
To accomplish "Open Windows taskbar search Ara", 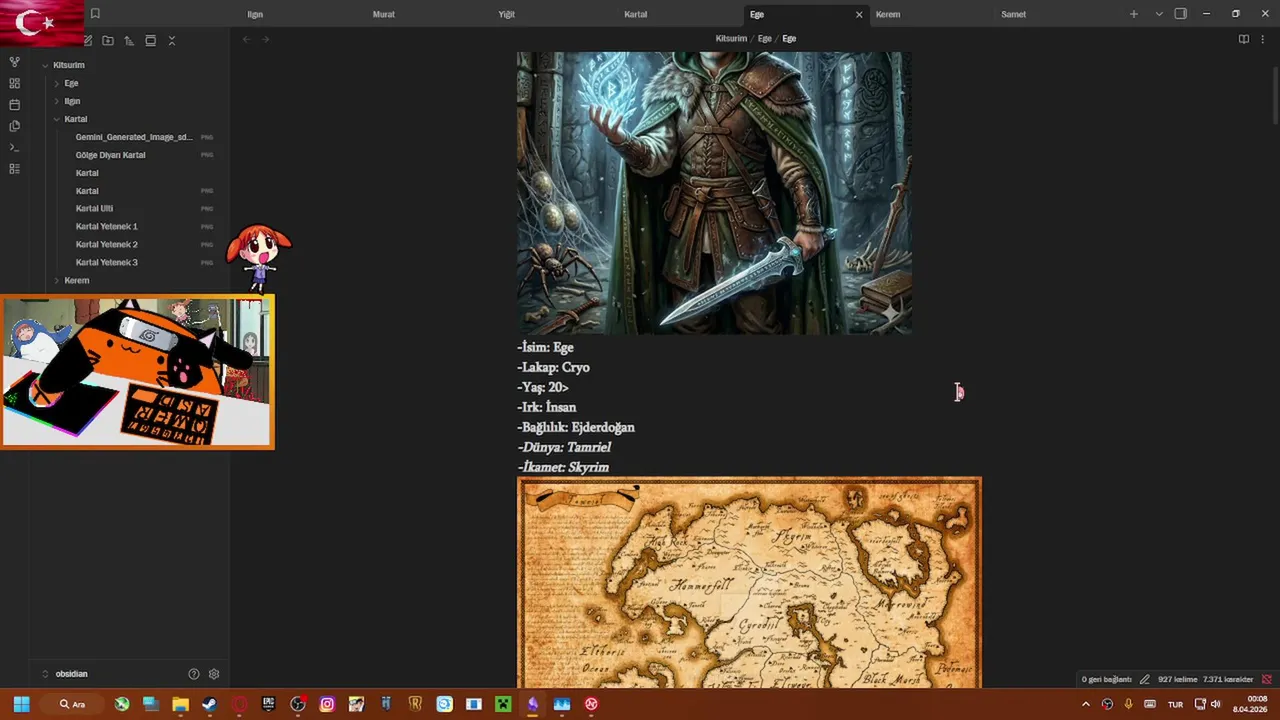I will pos(72,704).
